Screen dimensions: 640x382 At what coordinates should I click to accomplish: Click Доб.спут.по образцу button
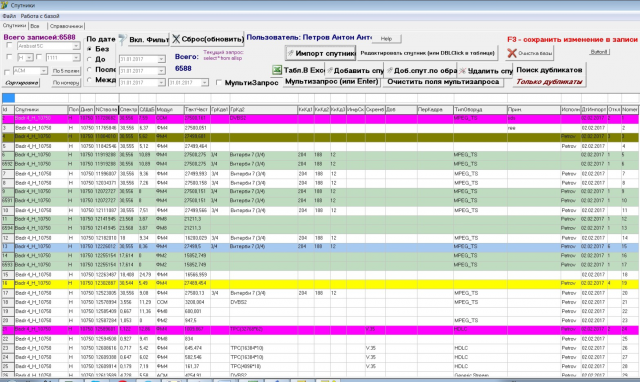point(422,71)
